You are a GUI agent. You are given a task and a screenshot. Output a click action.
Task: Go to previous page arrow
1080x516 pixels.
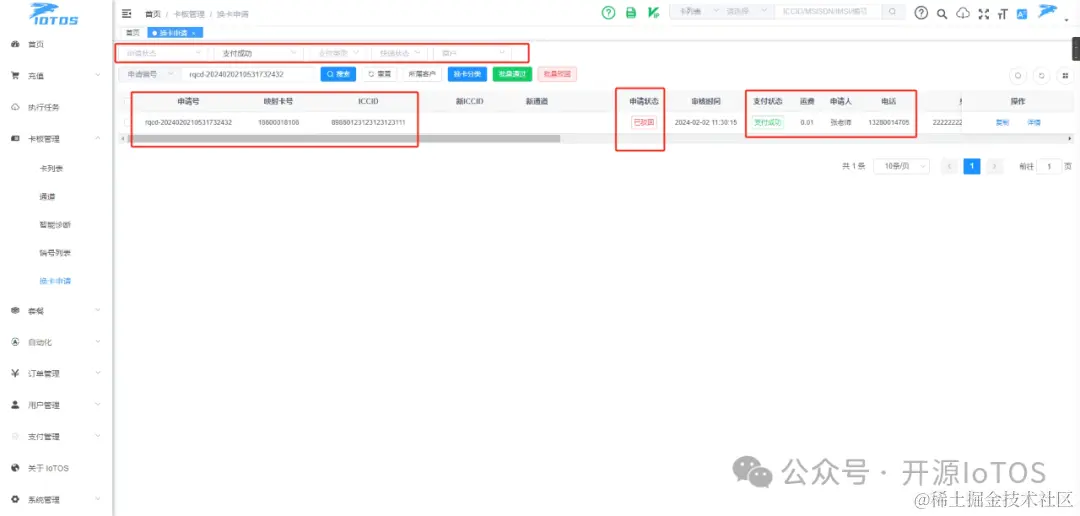pyautogui.click(x=949, y=166)
